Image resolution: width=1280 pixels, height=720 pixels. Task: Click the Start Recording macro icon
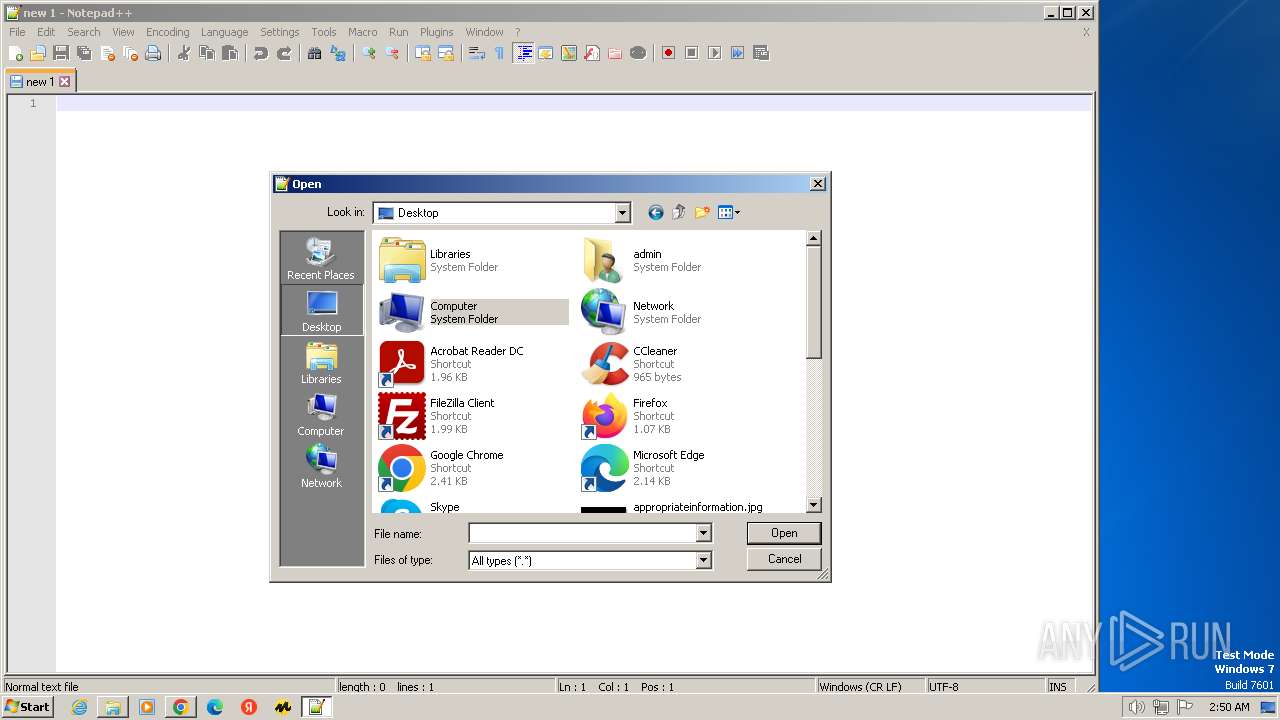(668, 53)
